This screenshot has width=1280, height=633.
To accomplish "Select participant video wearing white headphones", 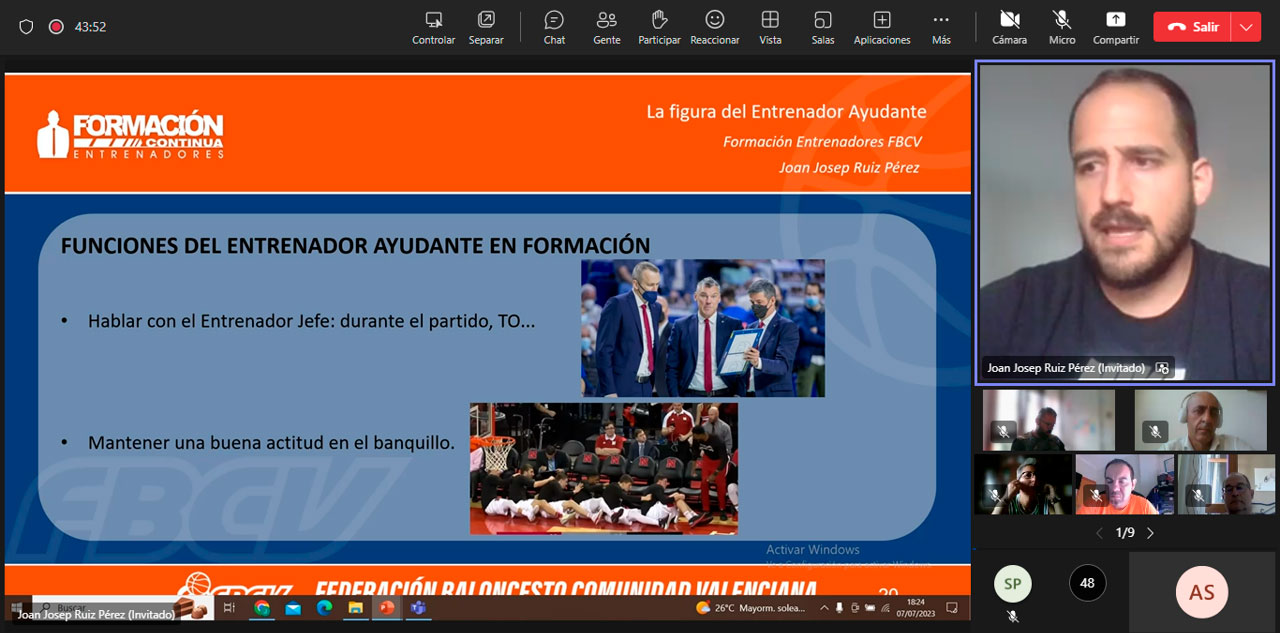I will point(1200,420).
